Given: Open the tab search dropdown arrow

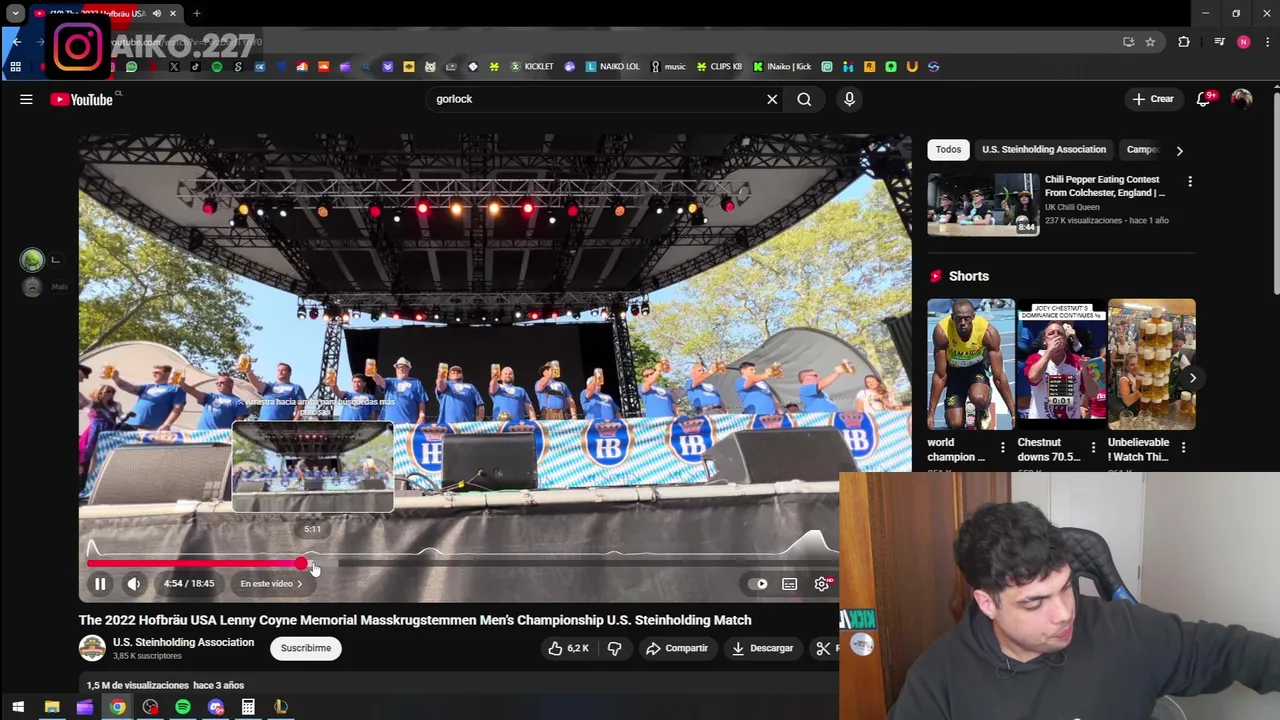Looking at the screenshot, I should [x=15, y=14].
